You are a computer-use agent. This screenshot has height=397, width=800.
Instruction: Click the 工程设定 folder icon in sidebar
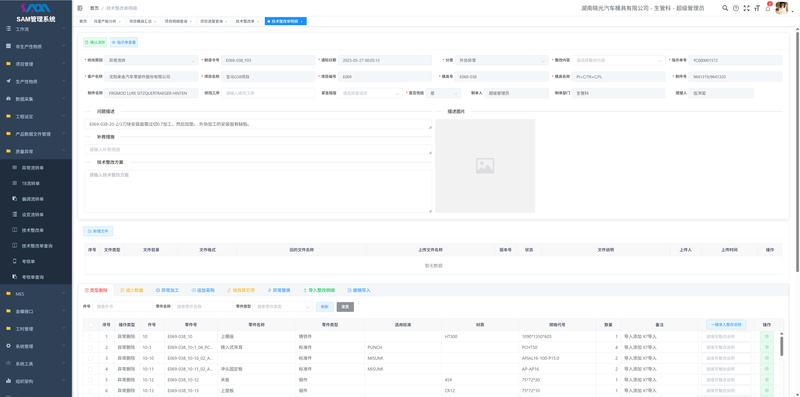pos(8,116)
